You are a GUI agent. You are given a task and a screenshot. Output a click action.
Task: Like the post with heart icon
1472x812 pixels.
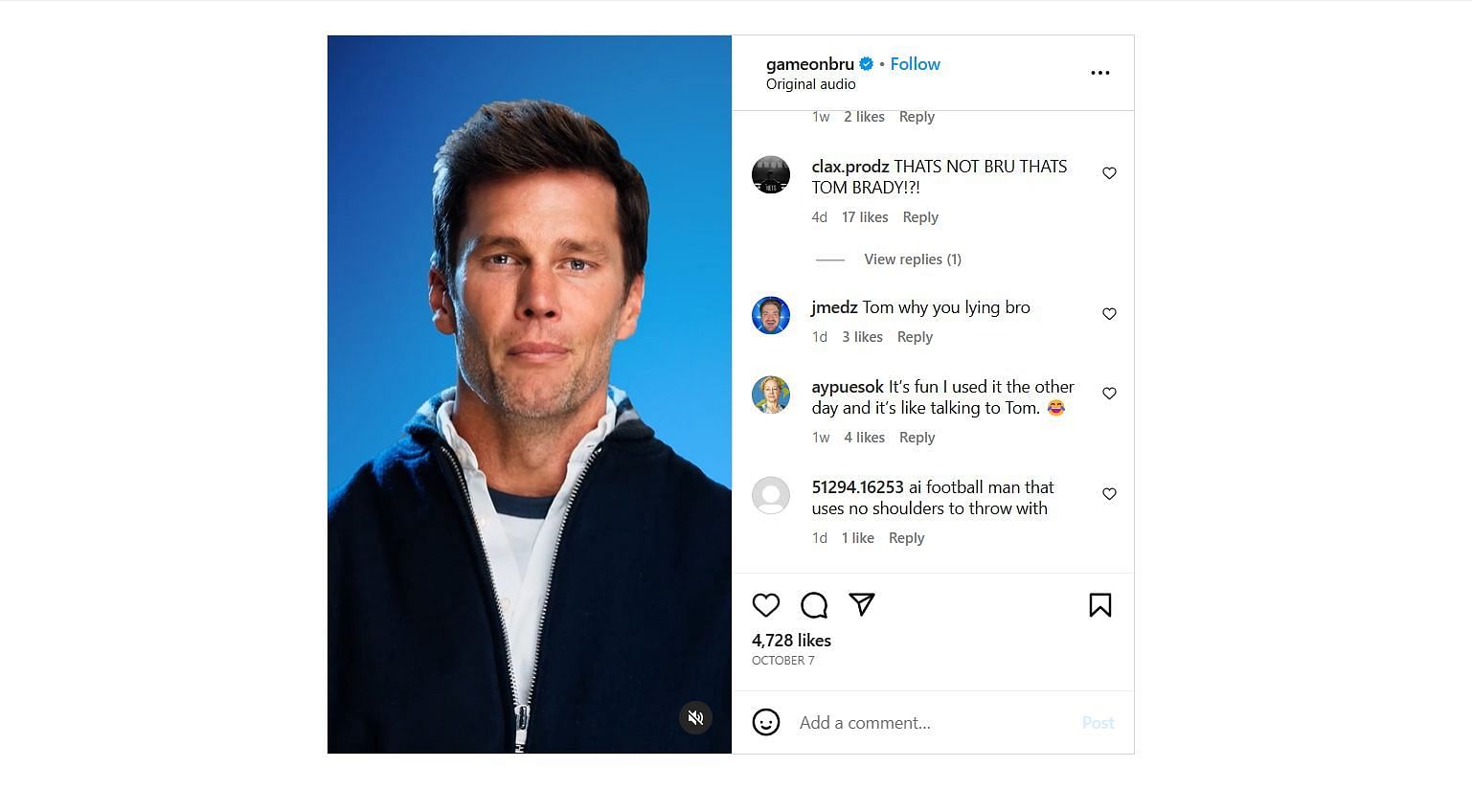coord(765,605)
